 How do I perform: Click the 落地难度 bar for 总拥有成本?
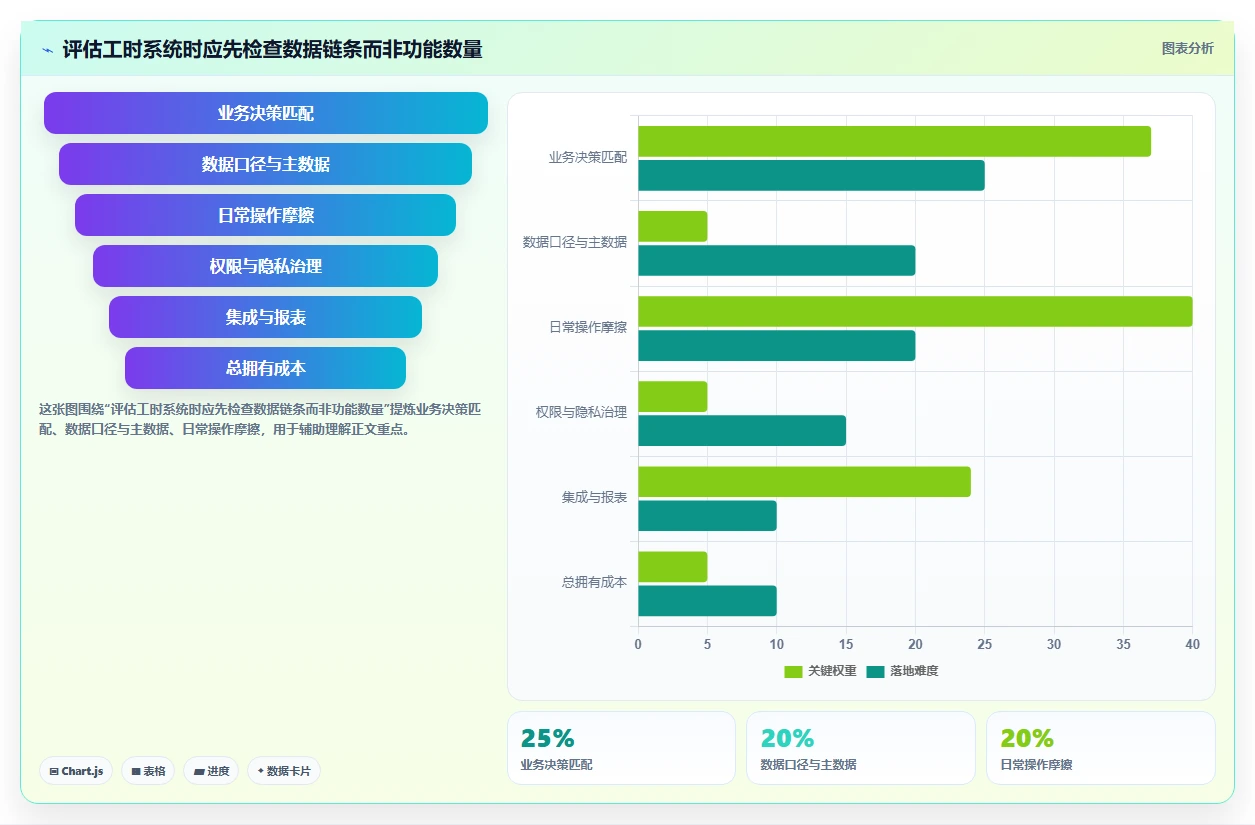pos(708,600)
